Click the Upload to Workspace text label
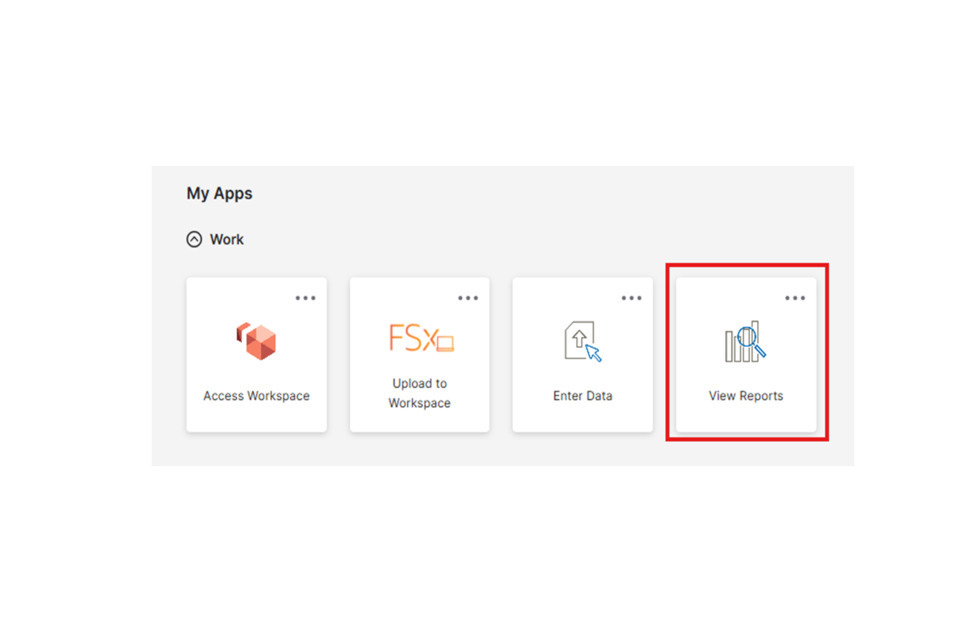960x640 pixels. pos(420,393)
